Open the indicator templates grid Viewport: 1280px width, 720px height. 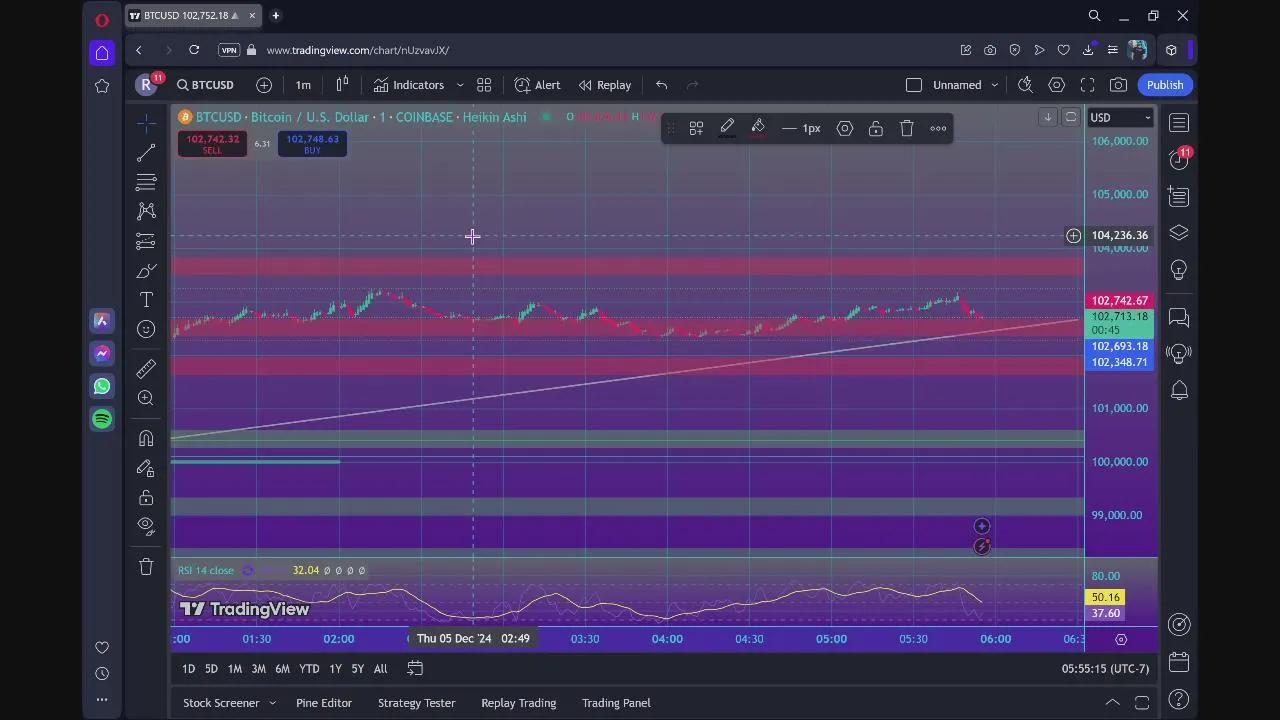[x=484, y=85]
